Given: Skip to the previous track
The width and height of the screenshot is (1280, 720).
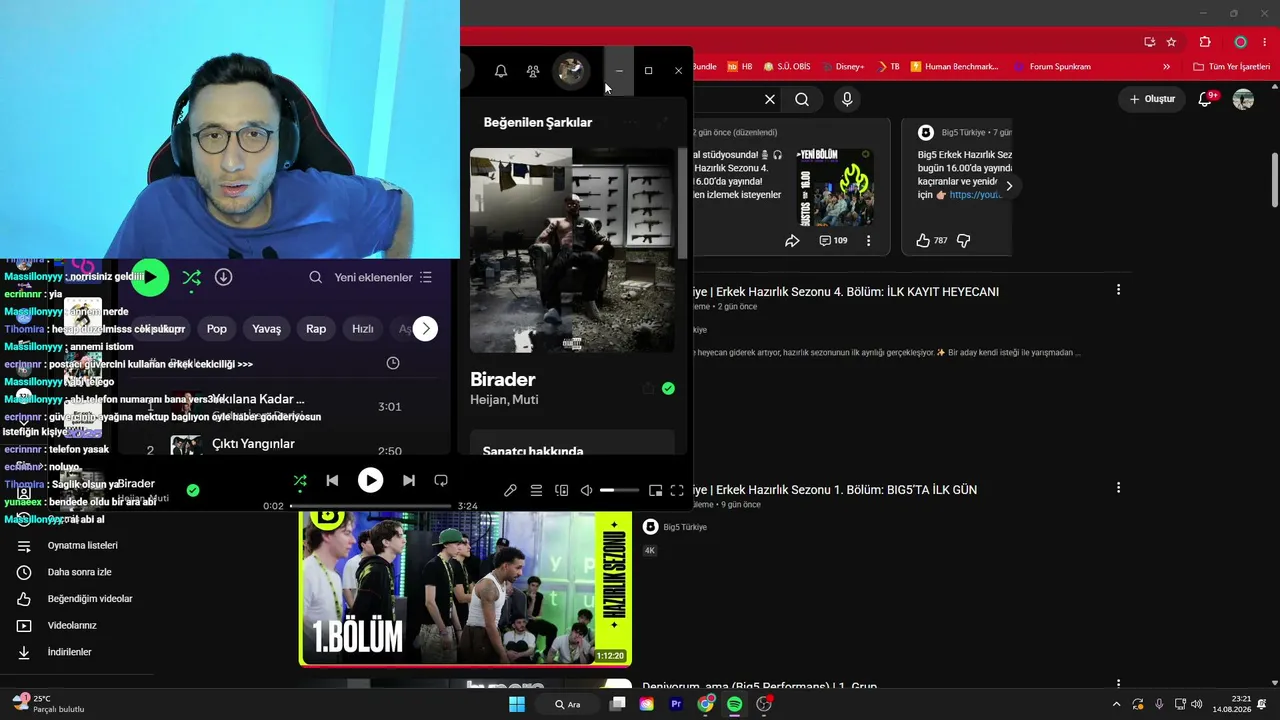Looking at the screenshot, I should tap(333, 481).
